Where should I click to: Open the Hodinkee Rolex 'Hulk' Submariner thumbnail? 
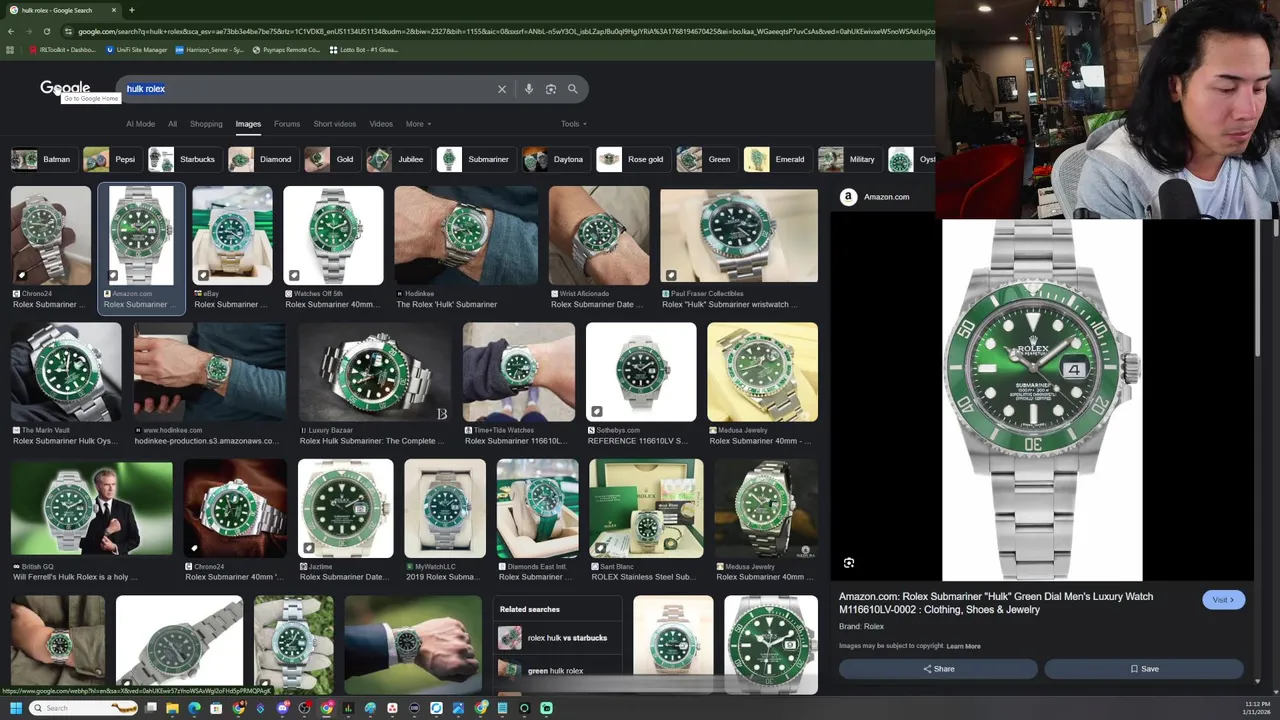point(466,235)
